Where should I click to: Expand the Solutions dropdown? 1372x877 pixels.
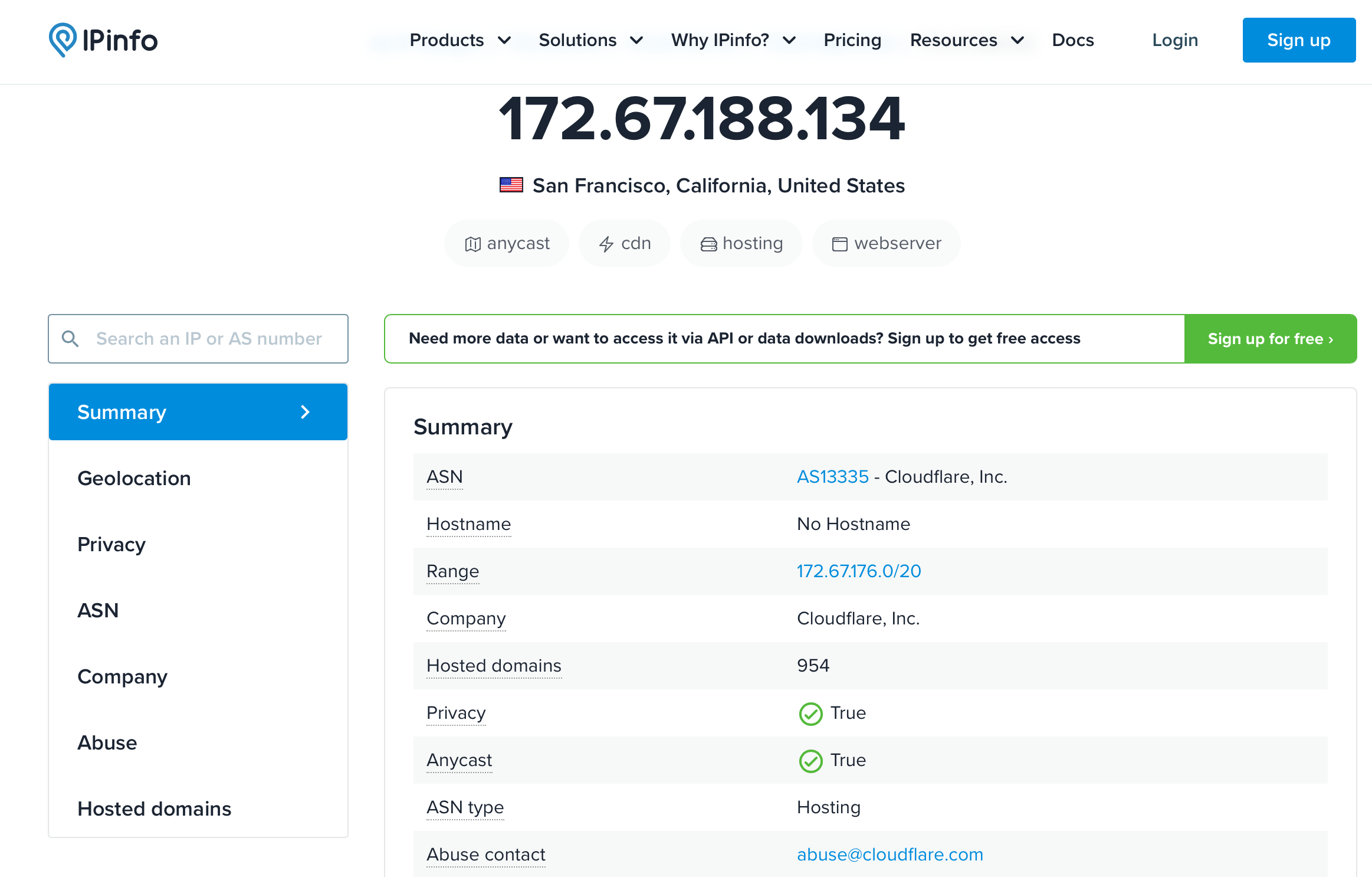pos(590,40)
